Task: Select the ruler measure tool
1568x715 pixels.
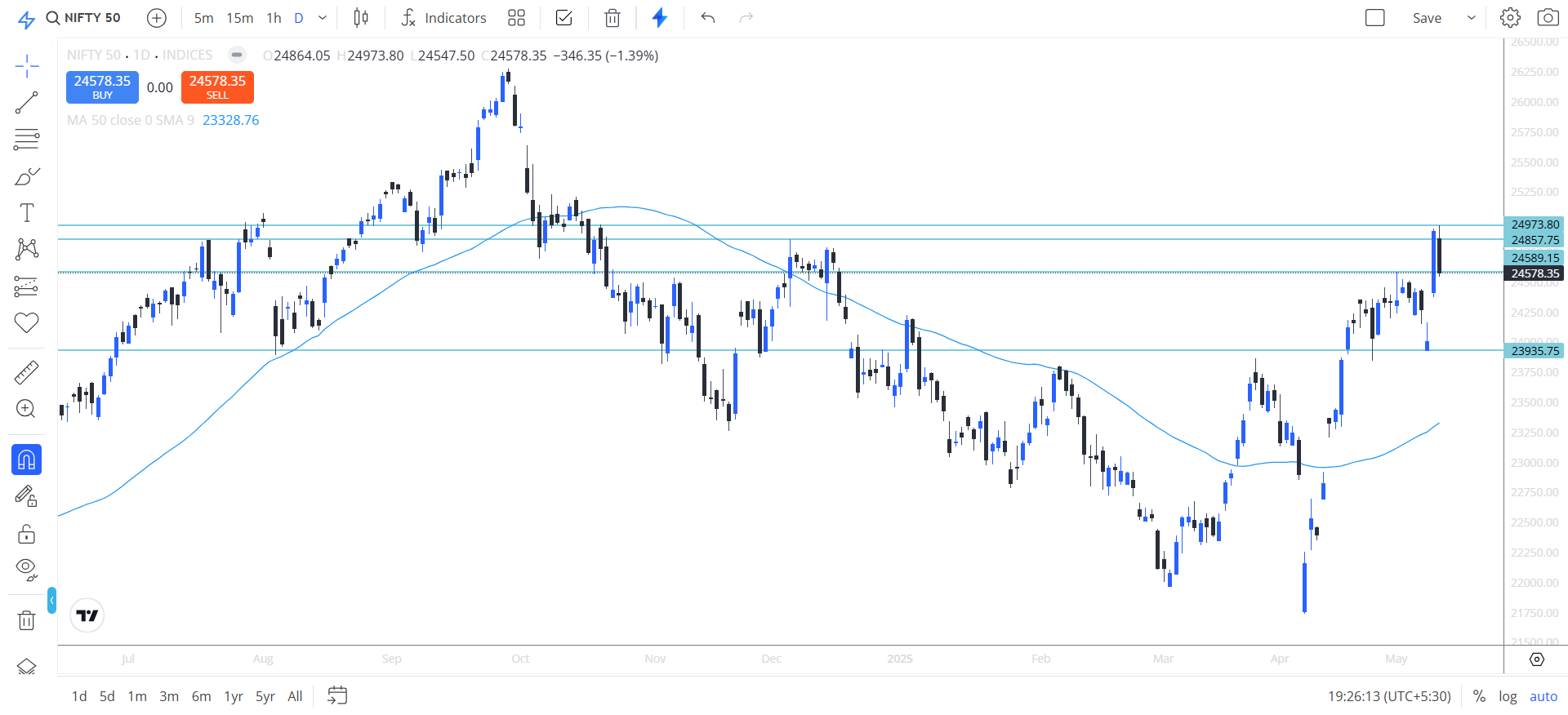Action: [x=26, y=373]
